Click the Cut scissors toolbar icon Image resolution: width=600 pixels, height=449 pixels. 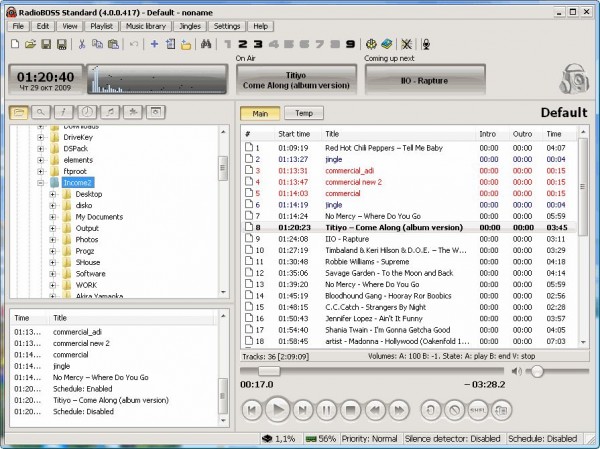(x=82, y=44)
